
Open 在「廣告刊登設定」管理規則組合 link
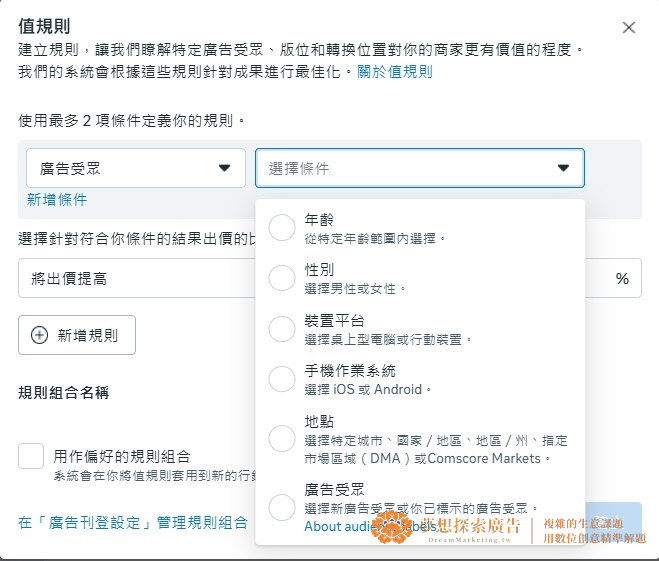[x=133, y=523]
